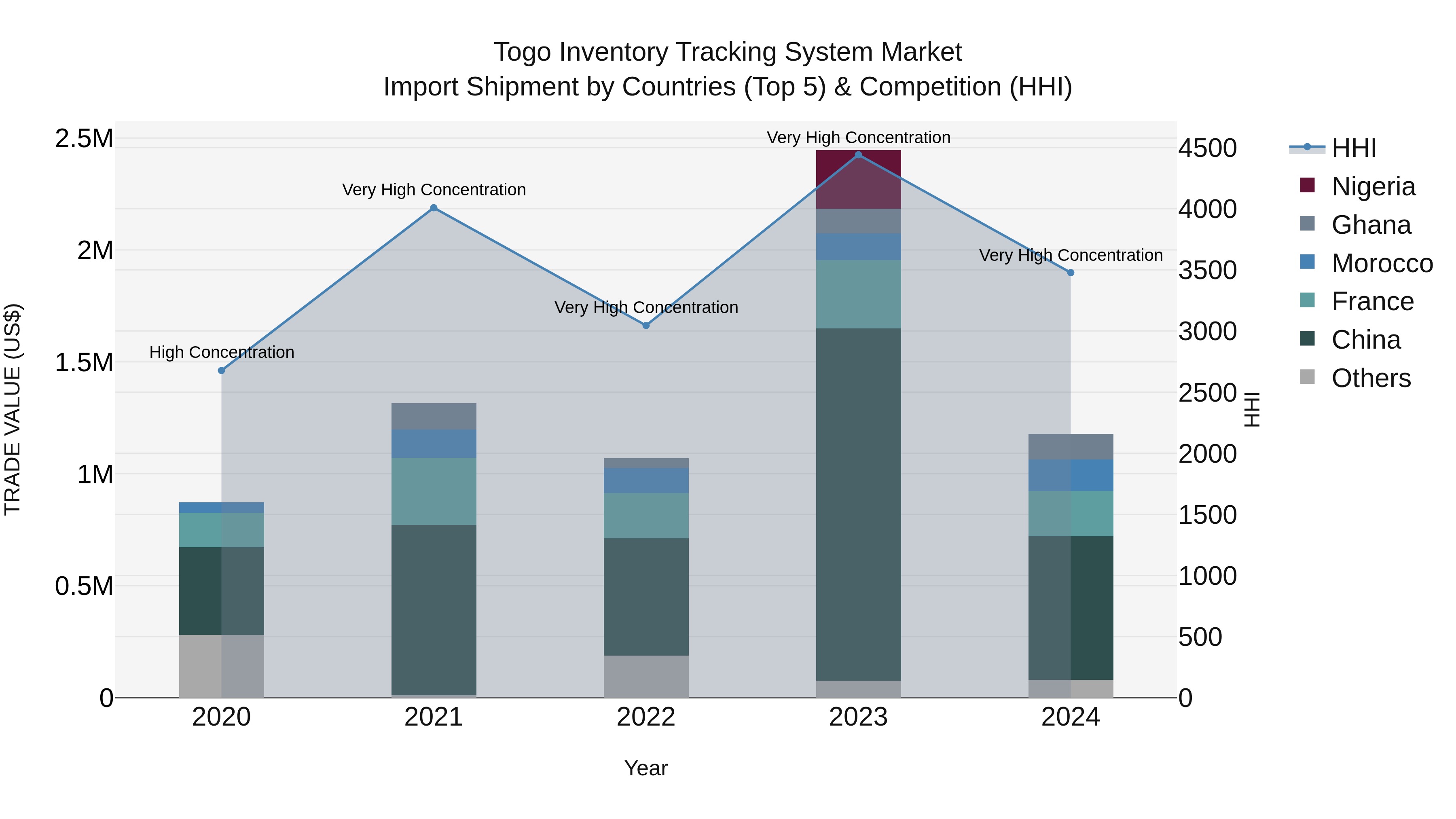Select the France segment in the 2021 bar

434,492
